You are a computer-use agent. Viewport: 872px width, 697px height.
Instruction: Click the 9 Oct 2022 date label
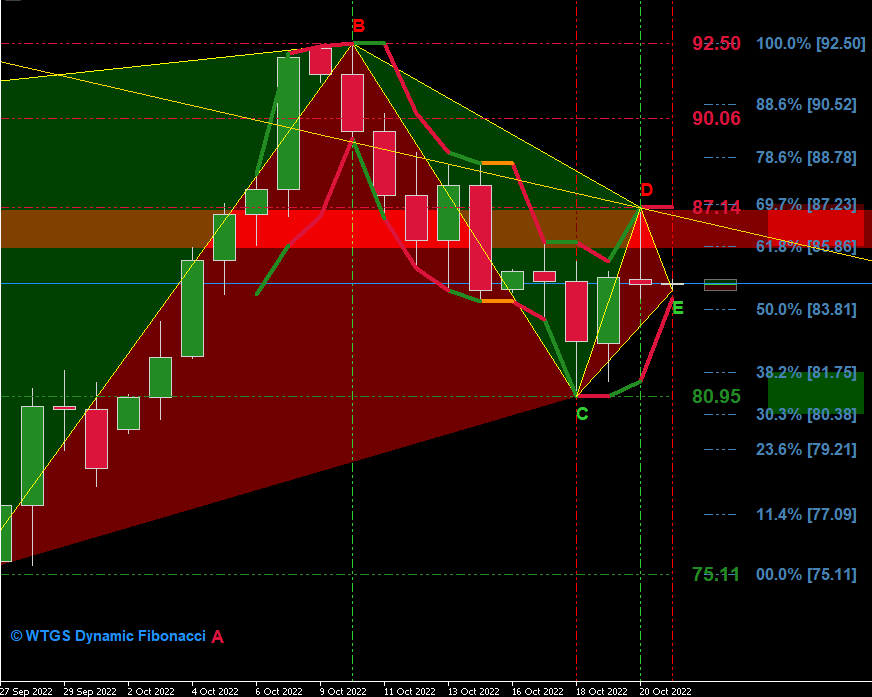343,691
